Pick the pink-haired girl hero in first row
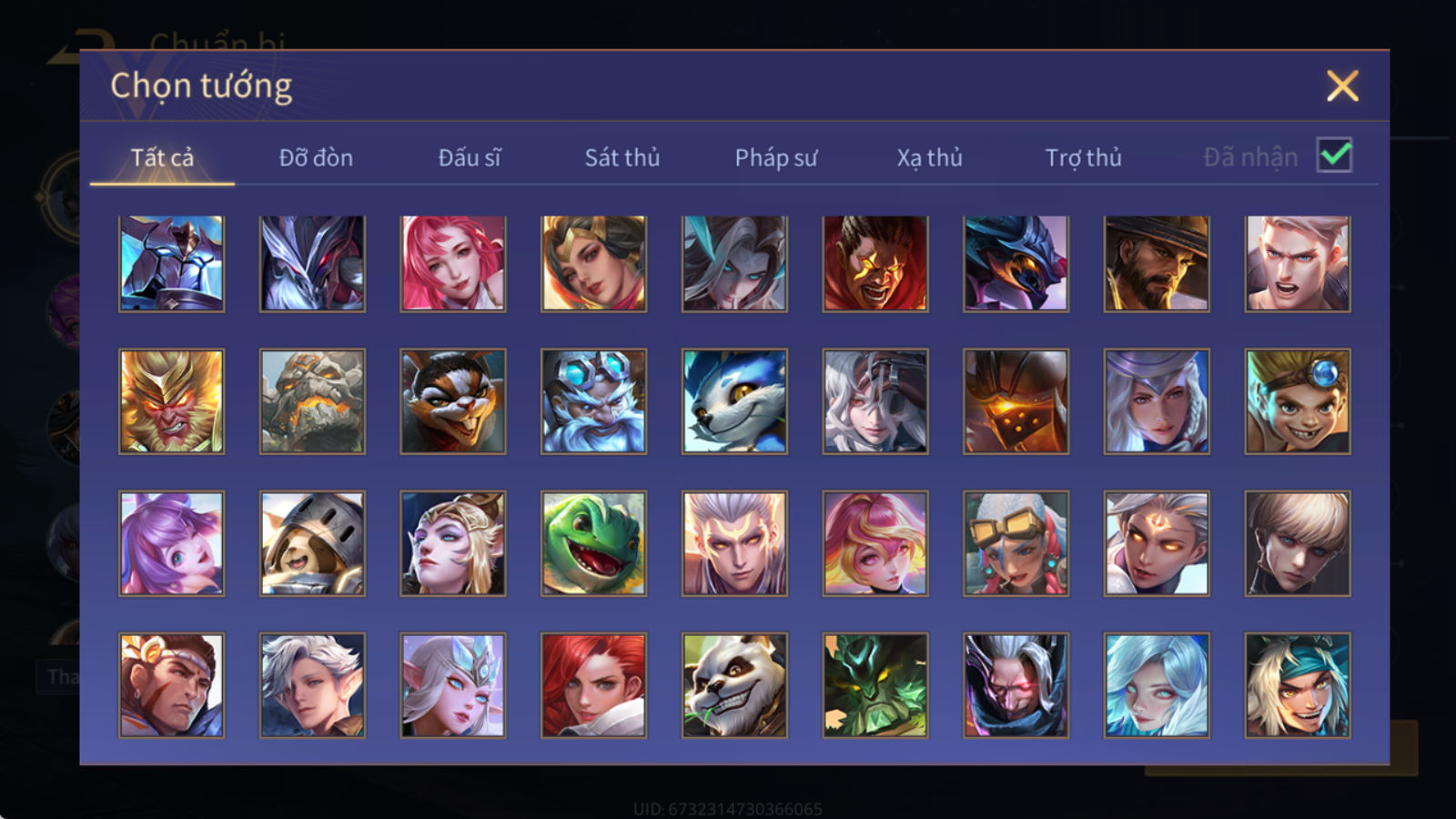 [x=453, y=264]
